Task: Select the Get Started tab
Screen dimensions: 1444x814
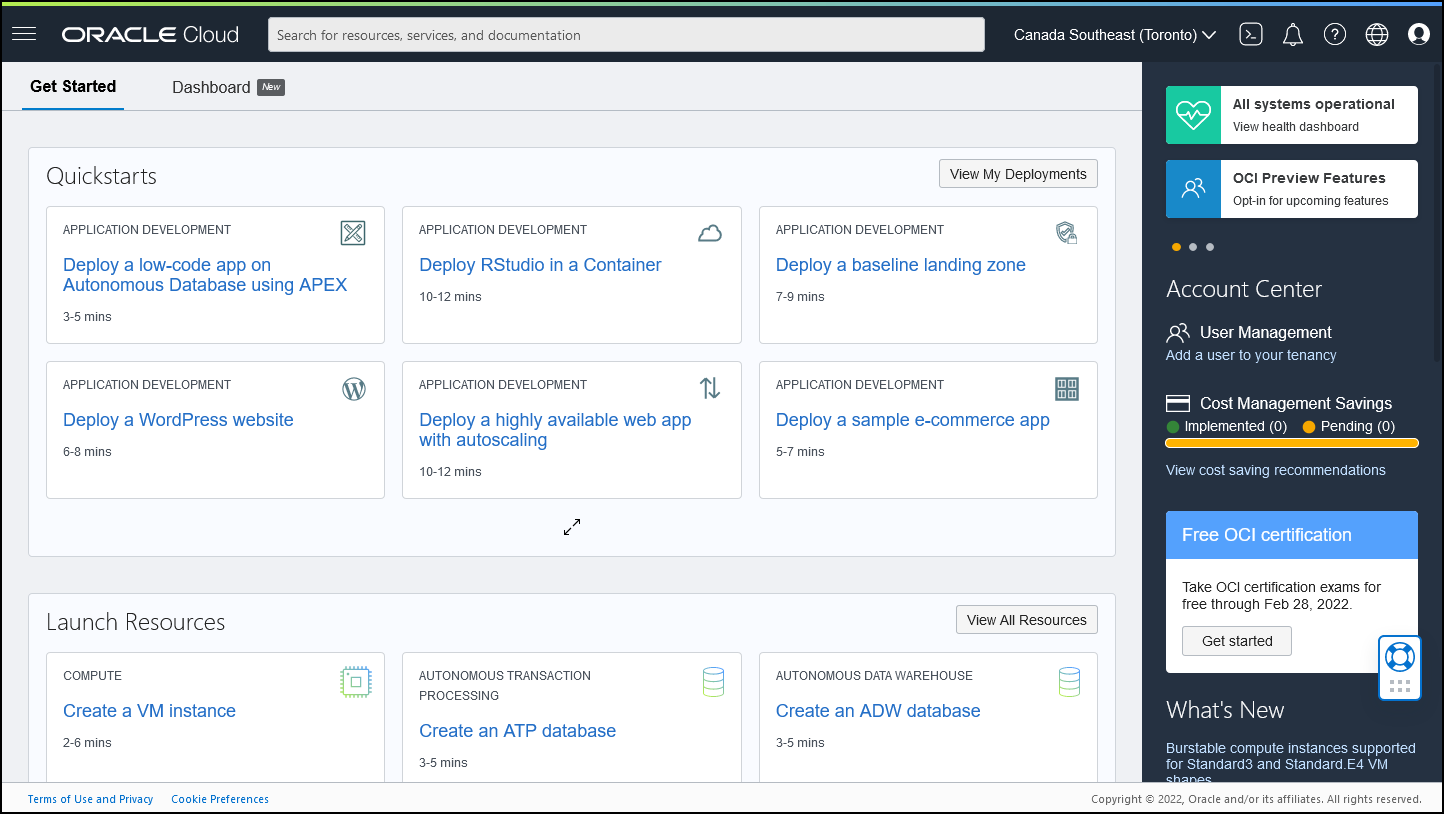Action: tap(72, 86)
